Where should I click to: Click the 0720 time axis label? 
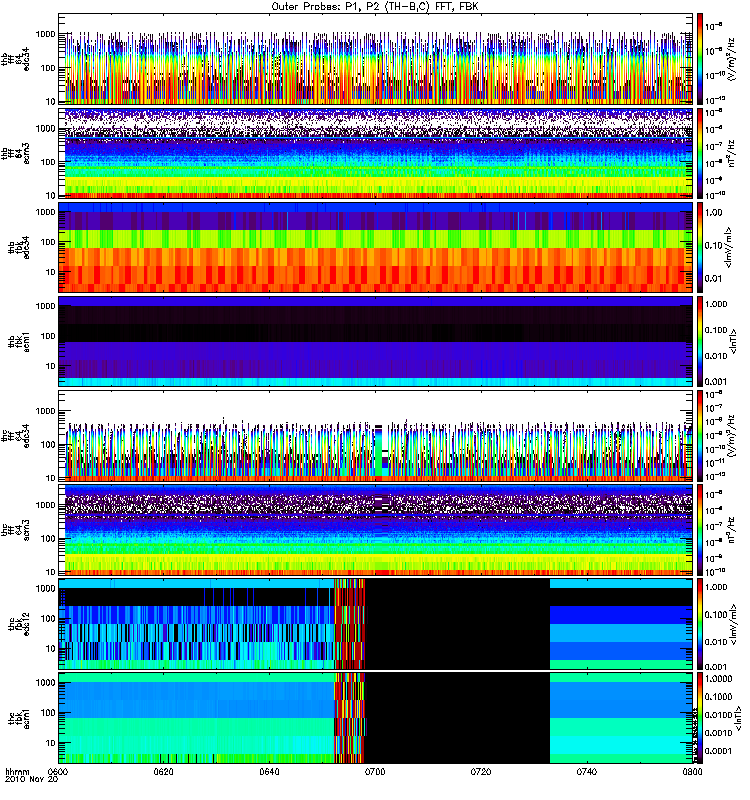click(481, 771)
